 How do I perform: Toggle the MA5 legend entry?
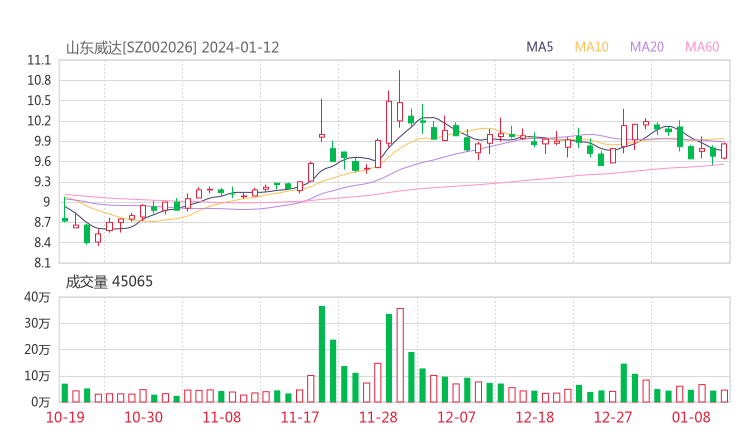540,47
